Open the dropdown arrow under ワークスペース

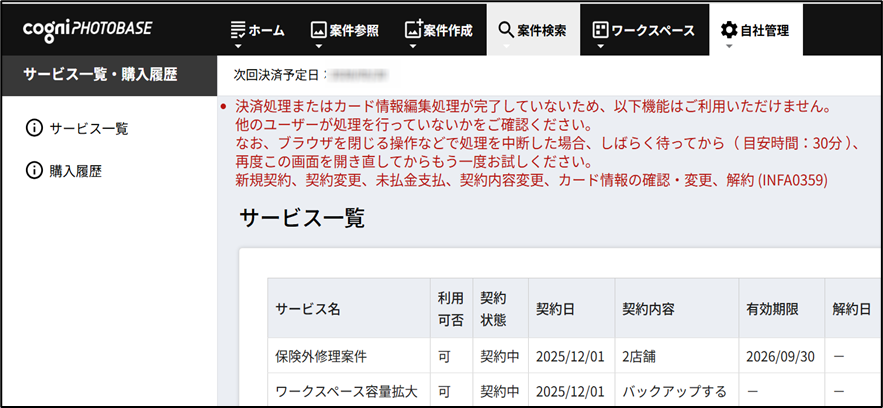(x=600, y=46)
